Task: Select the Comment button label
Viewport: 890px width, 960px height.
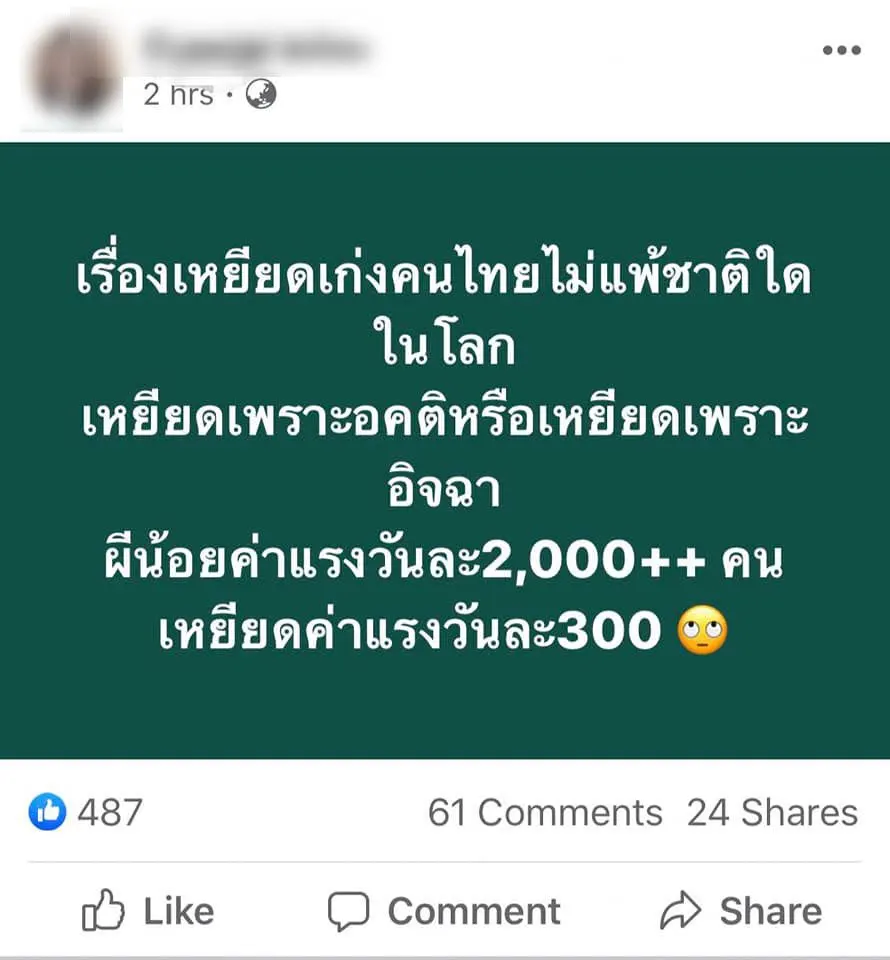Action: pos(474,911)
